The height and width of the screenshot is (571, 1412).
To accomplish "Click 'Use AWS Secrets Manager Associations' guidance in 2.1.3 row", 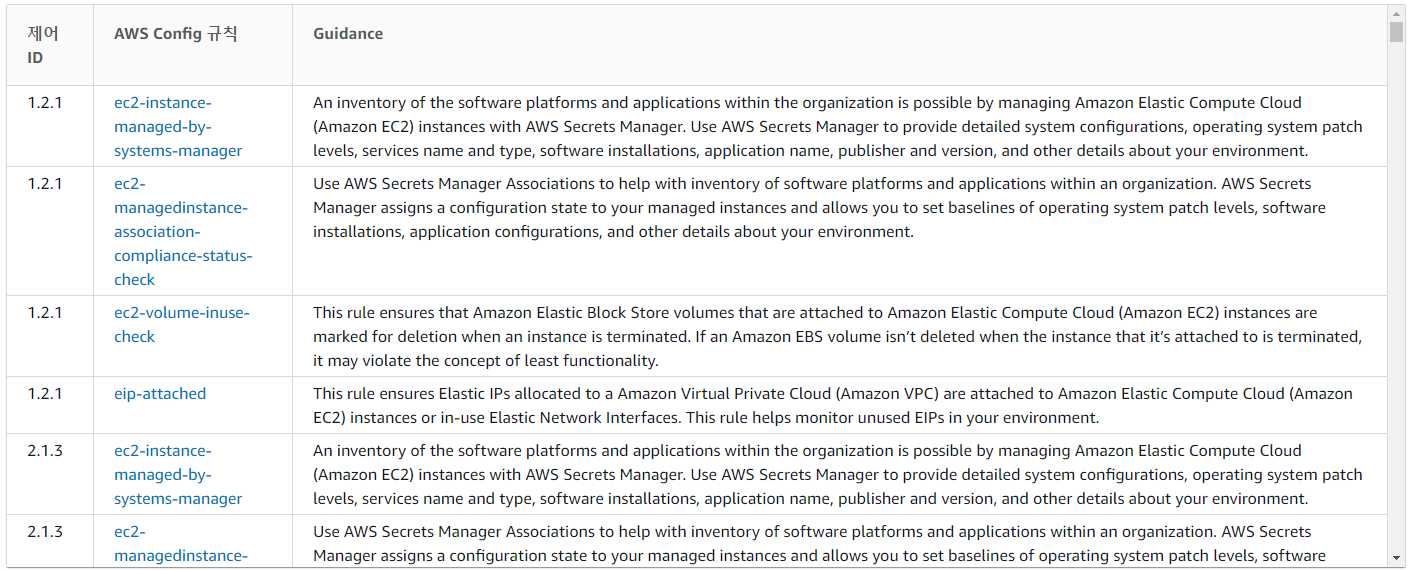I will (819, 544).
